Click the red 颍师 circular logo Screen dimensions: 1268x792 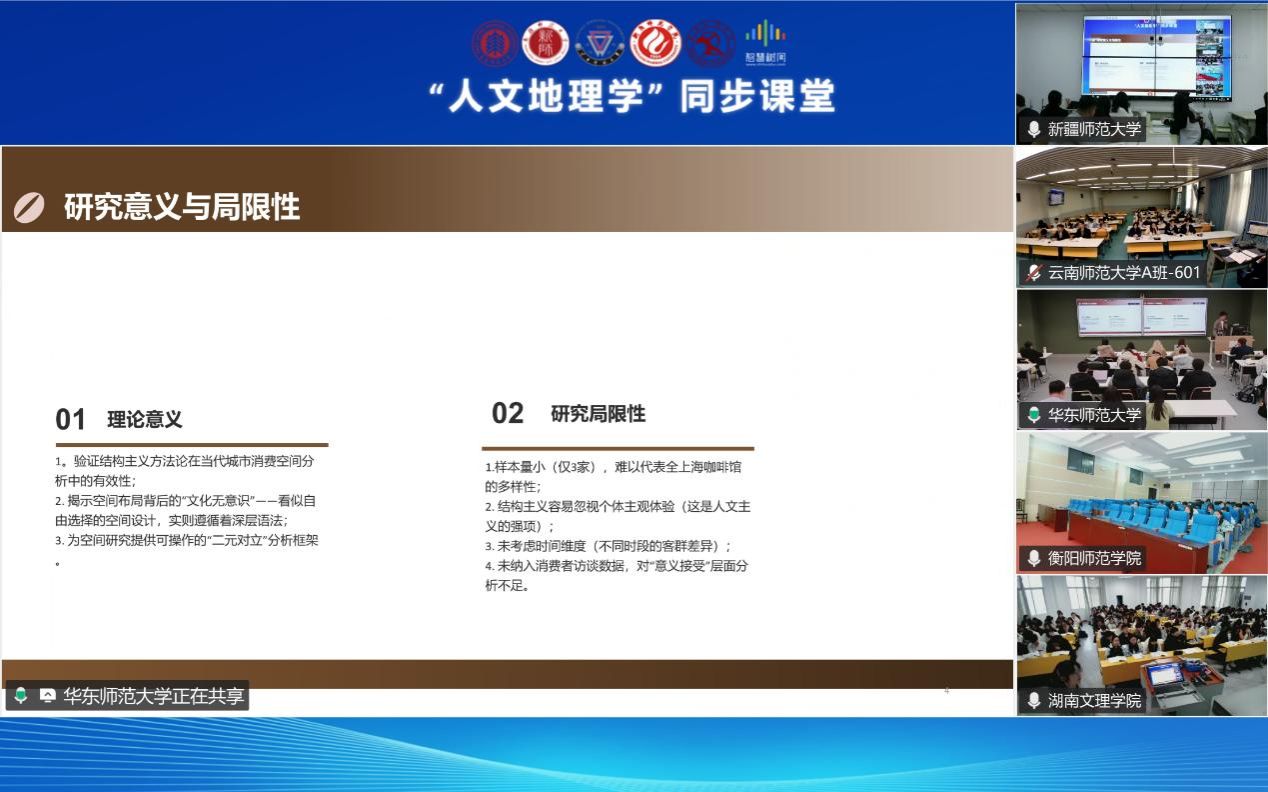click(546, 43)
